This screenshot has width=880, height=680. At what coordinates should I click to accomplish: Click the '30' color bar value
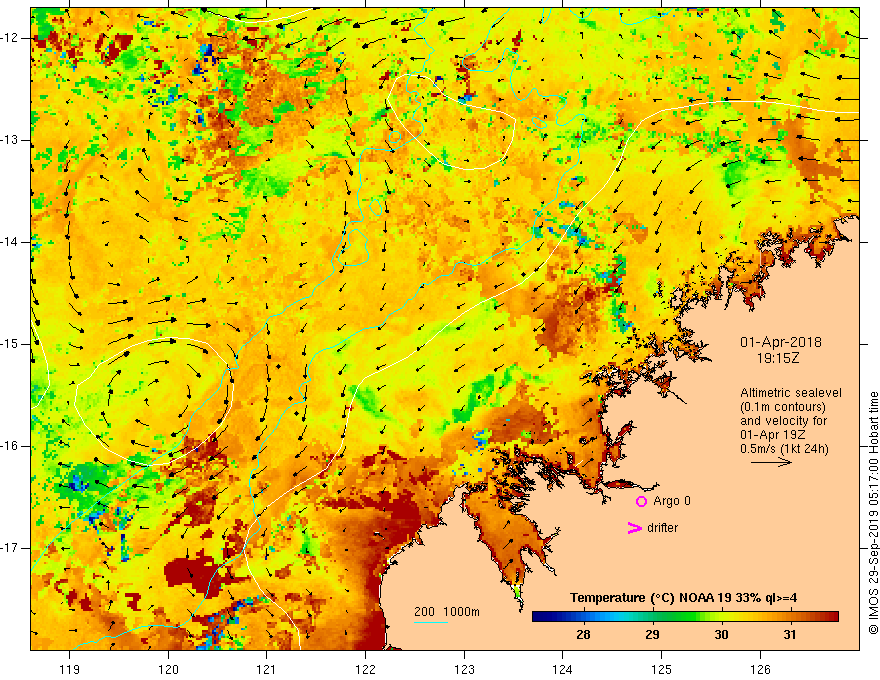pyautogui.click(x=721, y=635)
